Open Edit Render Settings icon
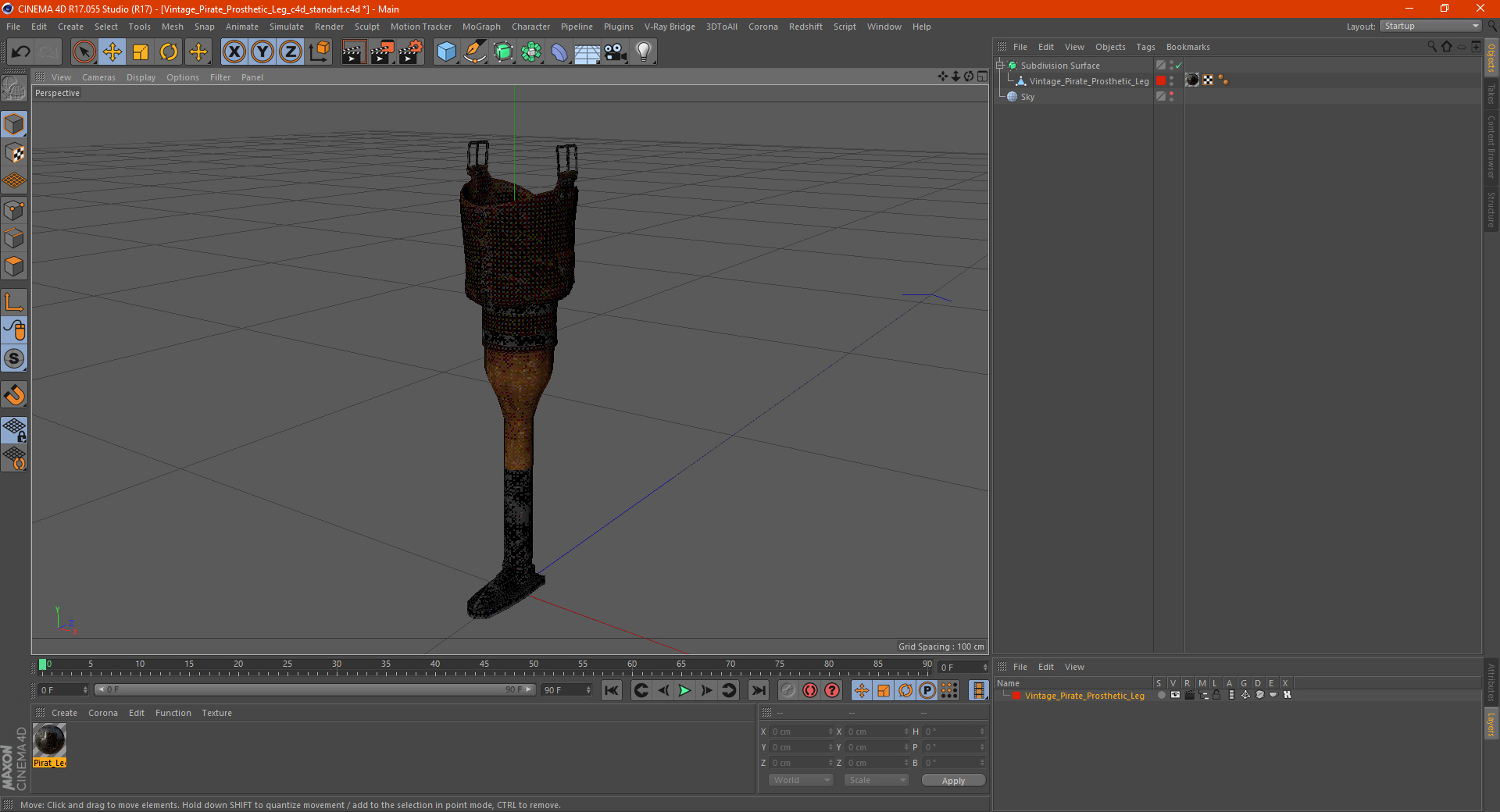This screenshot has height=812, width=1500. (411, 52)
